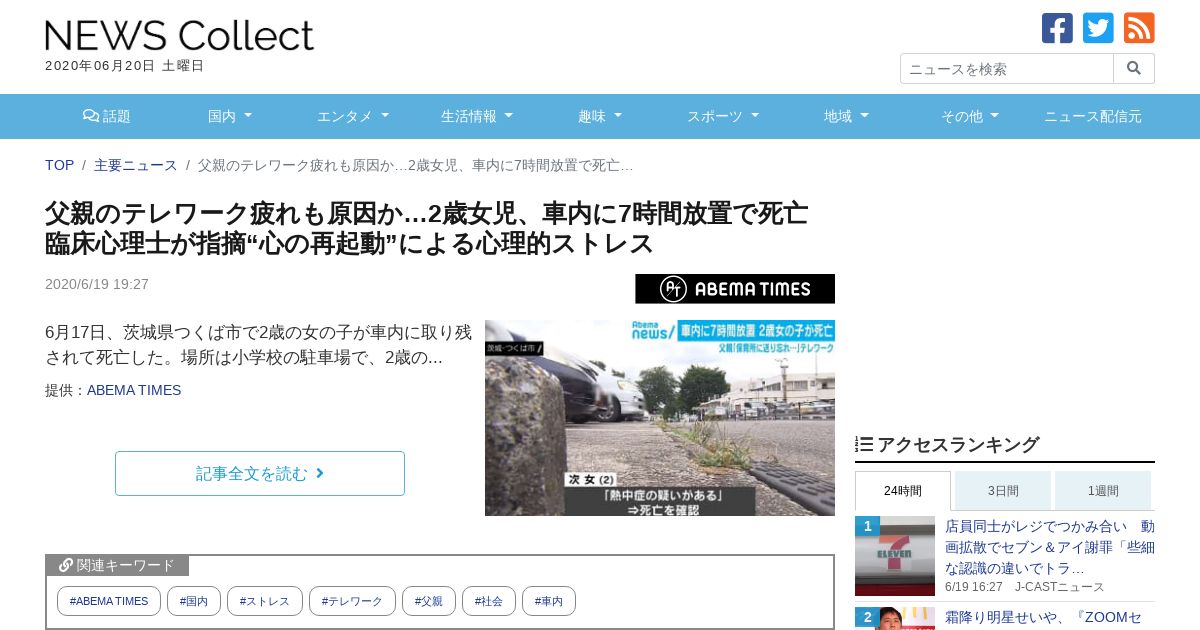Image resolution: width=1200 pixels, height=630 pixels.
Task: Select the #車内 keyword tag
Action: tap(549, 601)
